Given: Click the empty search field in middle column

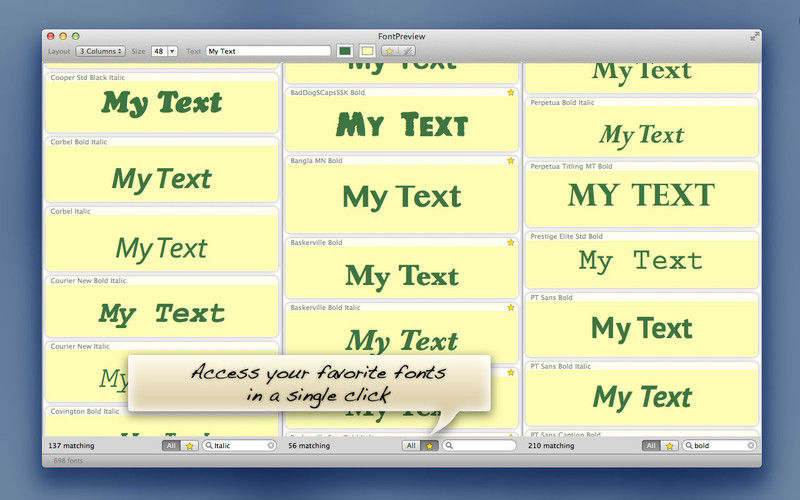Looking at the screenshot, I should coord(479,445).
